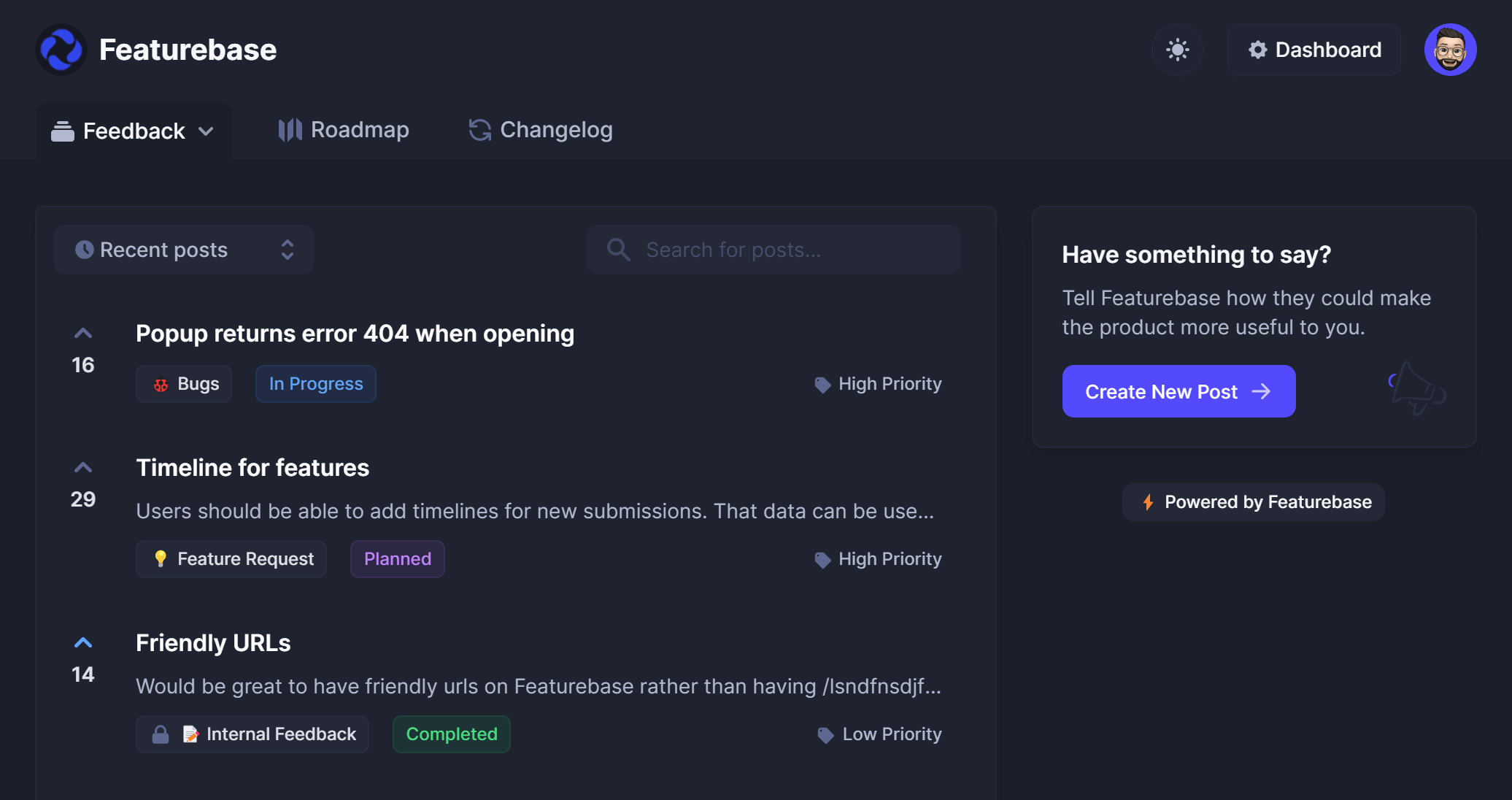Click the vote count 29
Screen dimensions: 1512x800
(x=83, y=499)
